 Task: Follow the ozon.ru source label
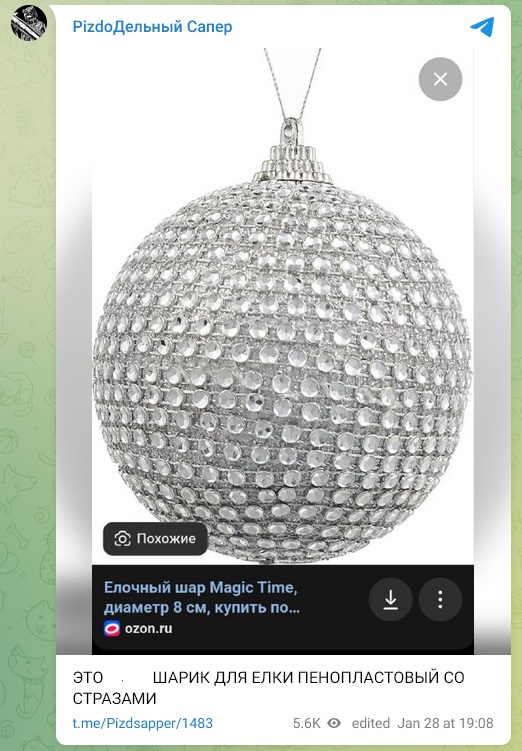[148, 628]
